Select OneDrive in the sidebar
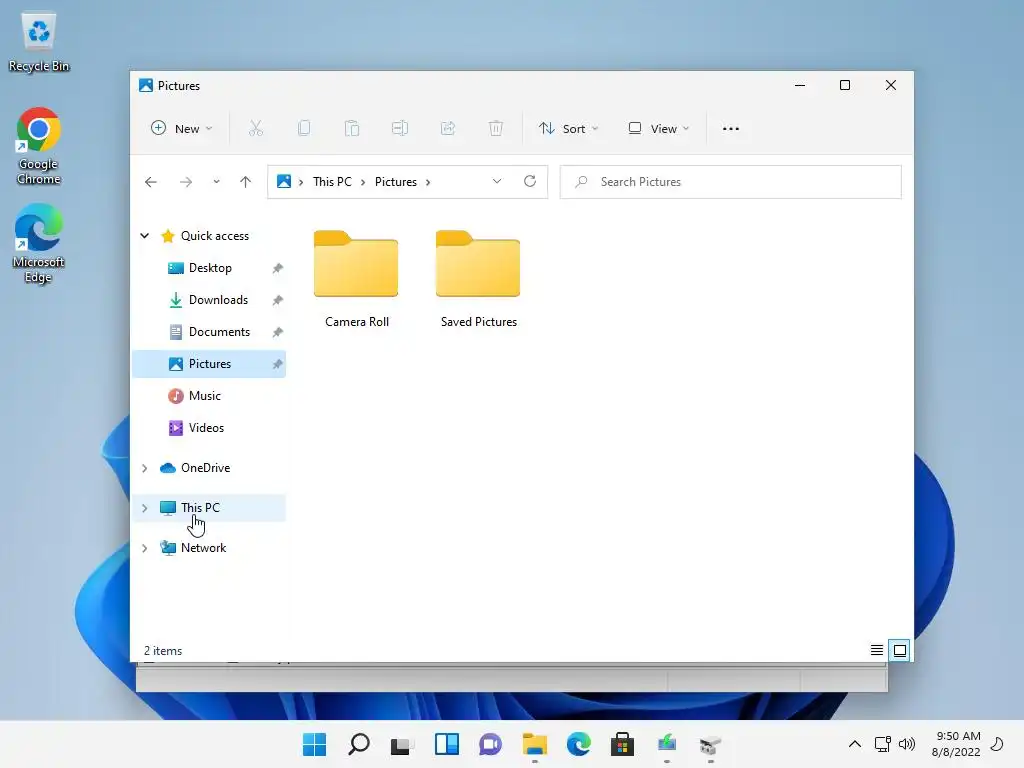The image size is (1024, 768). point(206,468)
